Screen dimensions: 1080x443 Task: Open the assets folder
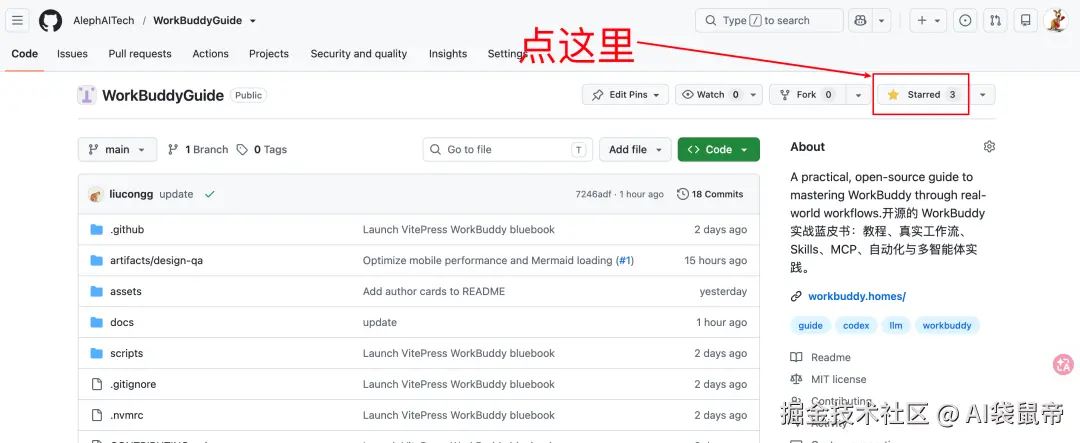point(125,291)
